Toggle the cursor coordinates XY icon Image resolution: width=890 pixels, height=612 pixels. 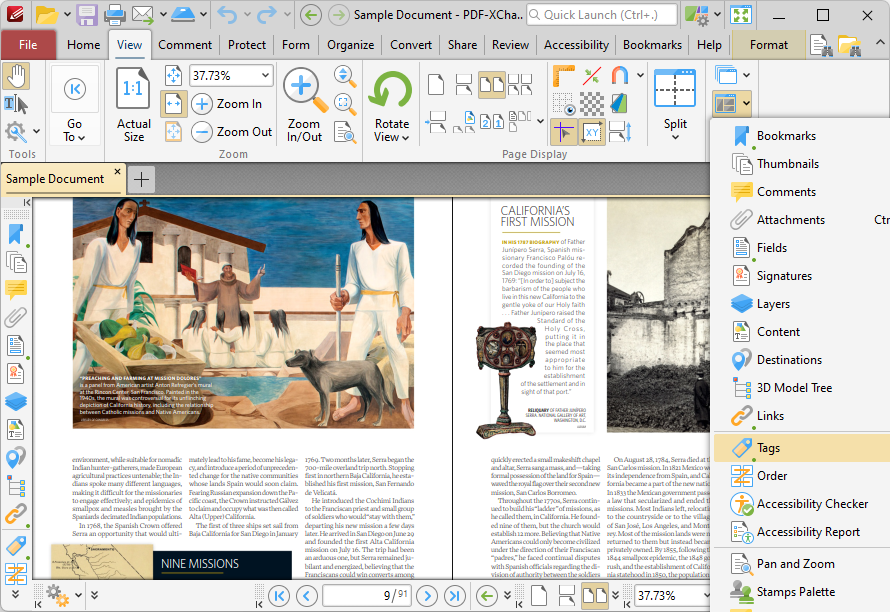click(x=591, y=132)
